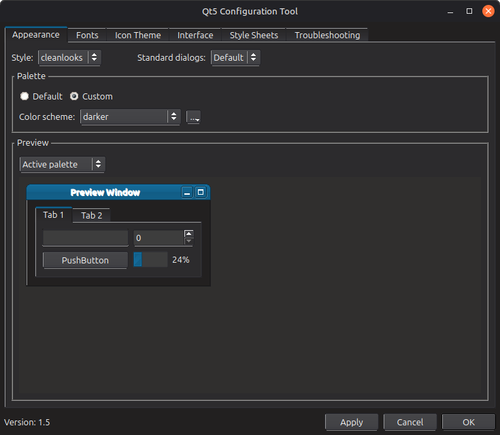Click the Preview Window maximize icon
The height and width of the screenshot is (435, 500).
pos(201,192)
